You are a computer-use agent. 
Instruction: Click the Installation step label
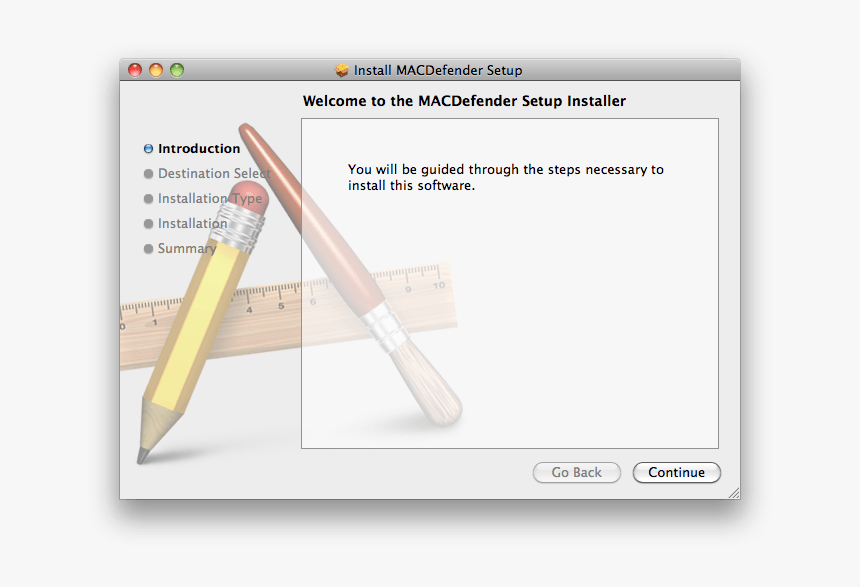click(x=193, y=223)
